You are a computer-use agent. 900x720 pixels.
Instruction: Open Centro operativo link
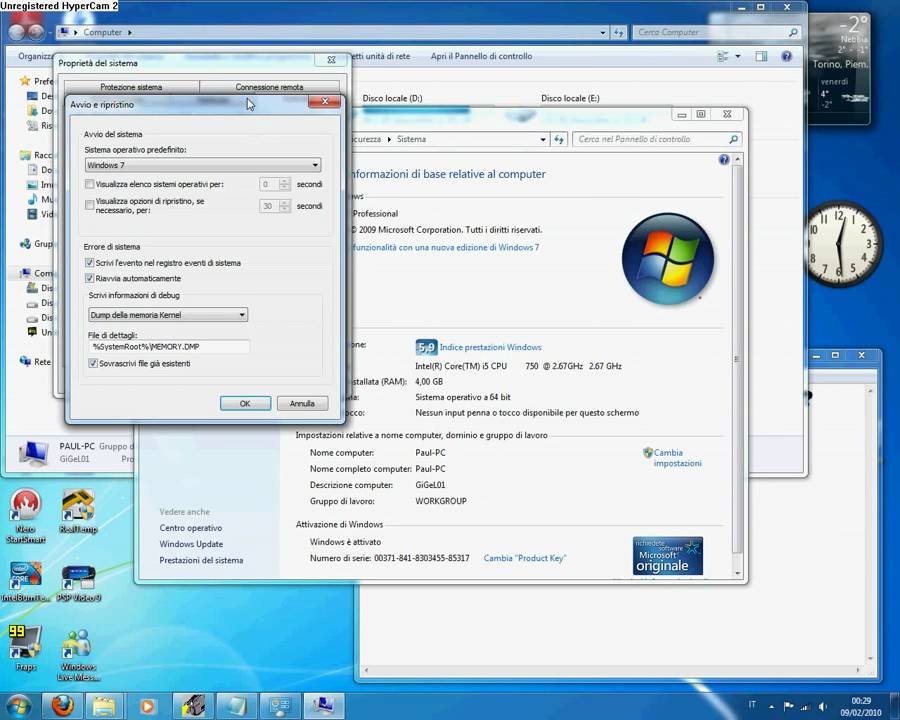click(191, 528)
